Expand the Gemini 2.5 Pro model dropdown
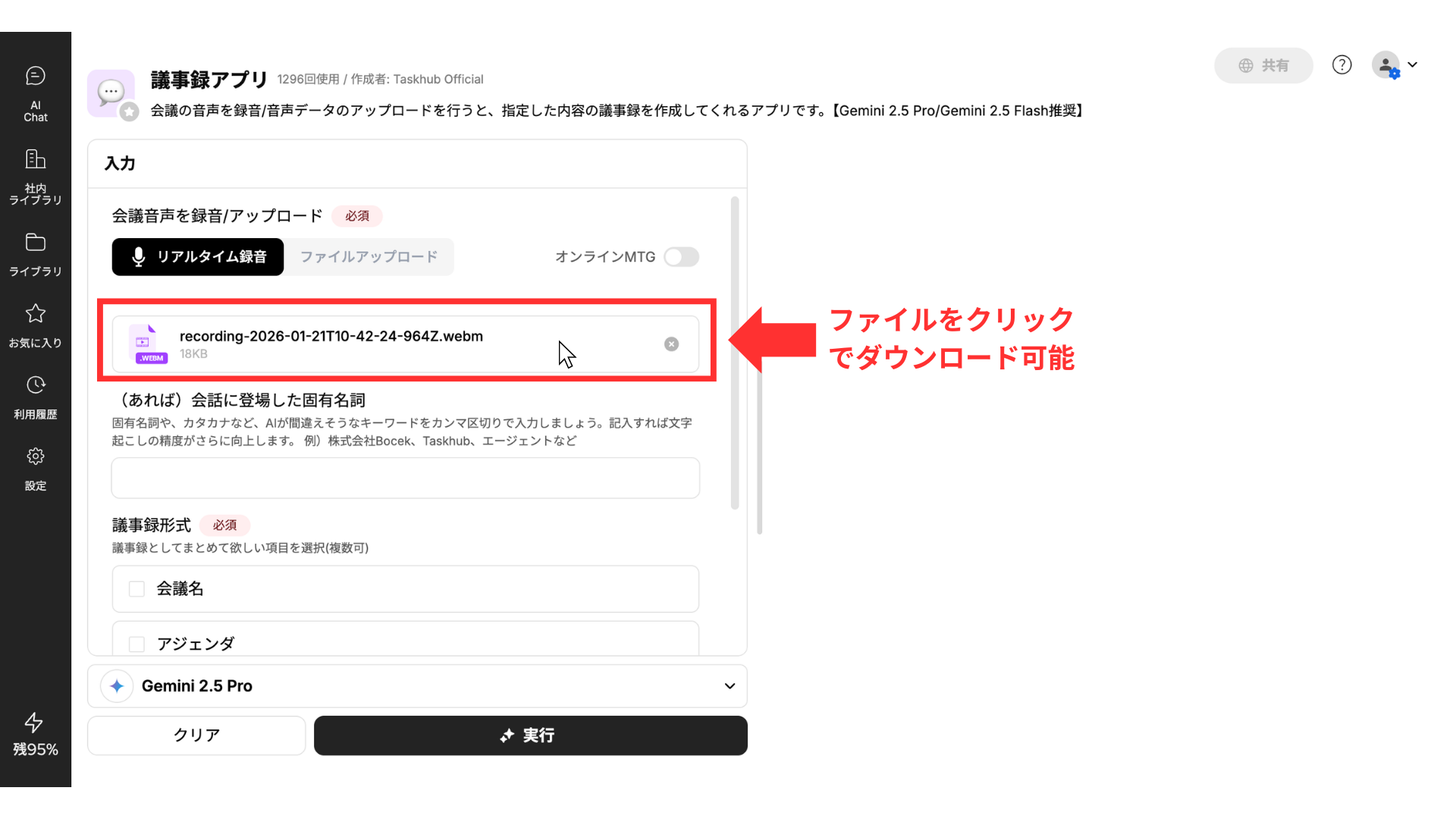The width and height of the screenshot is (1456, 819). (730, 686)
